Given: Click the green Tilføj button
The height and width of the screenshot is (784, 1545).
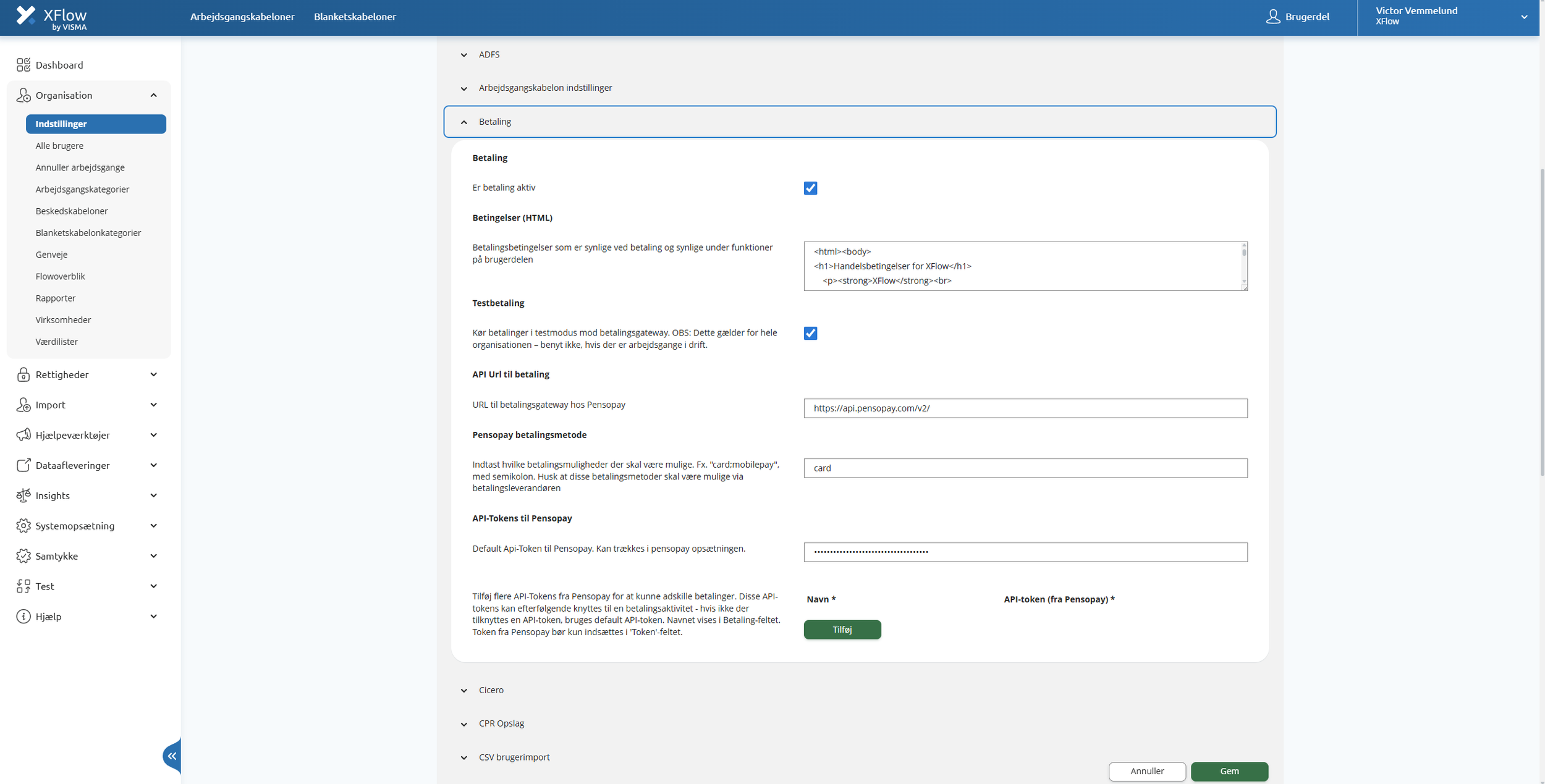Looking at the screenshot, I should coord(842,629).
